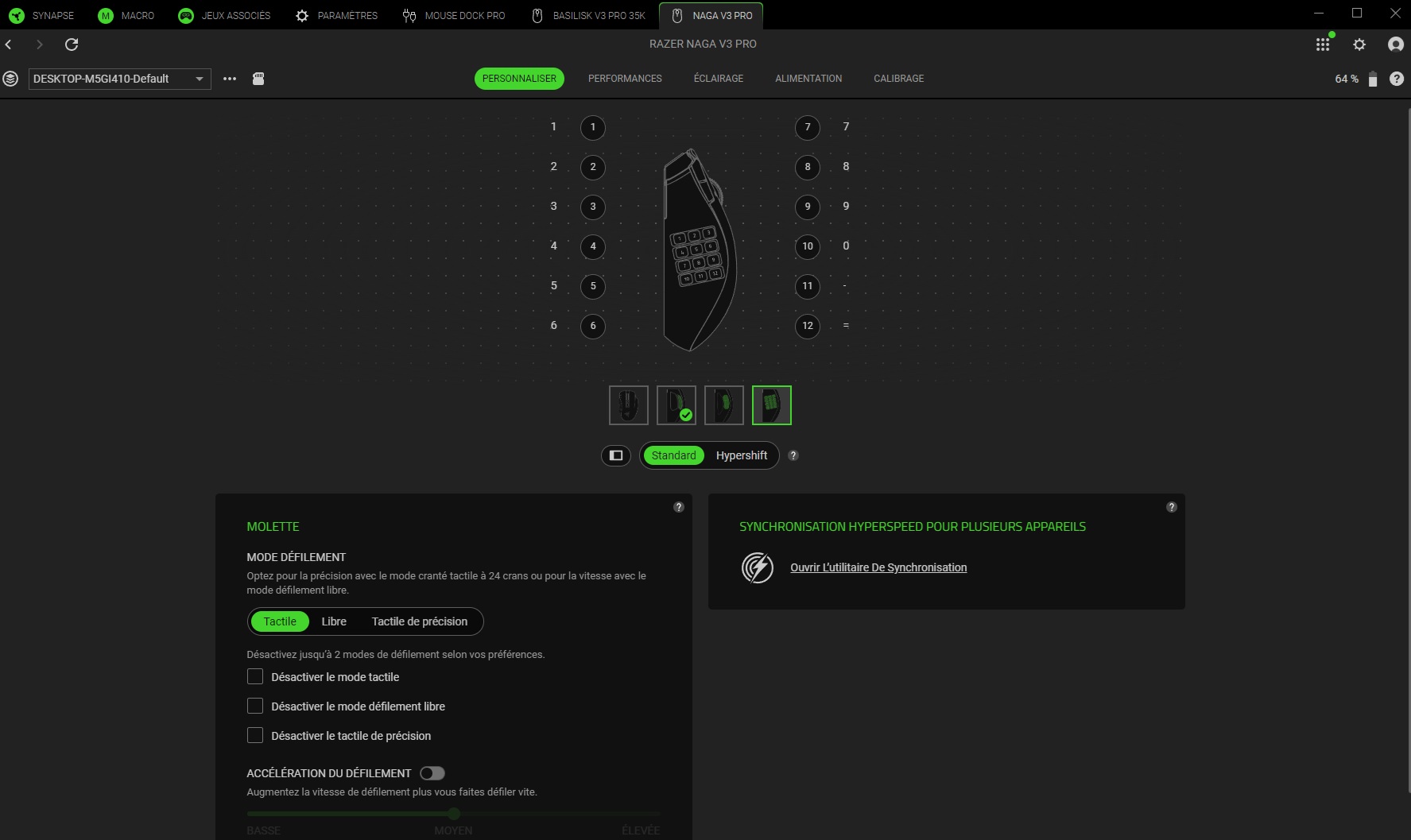Open the Éclairage tab

(x=719, y=79)
